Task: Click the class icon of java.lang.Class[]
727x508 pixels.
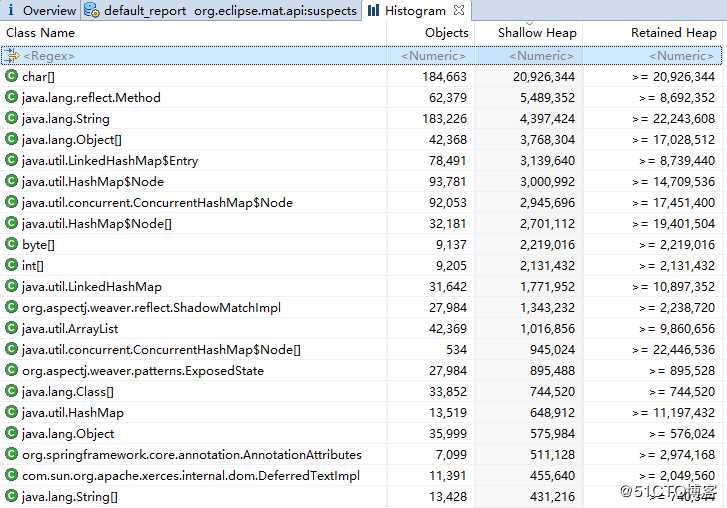Action: 11,391
